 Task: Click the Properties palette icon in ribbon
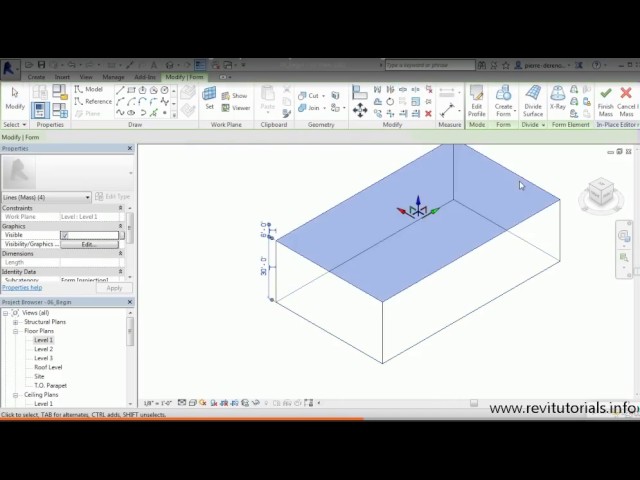pyautogui.click(x=40, y=110)
